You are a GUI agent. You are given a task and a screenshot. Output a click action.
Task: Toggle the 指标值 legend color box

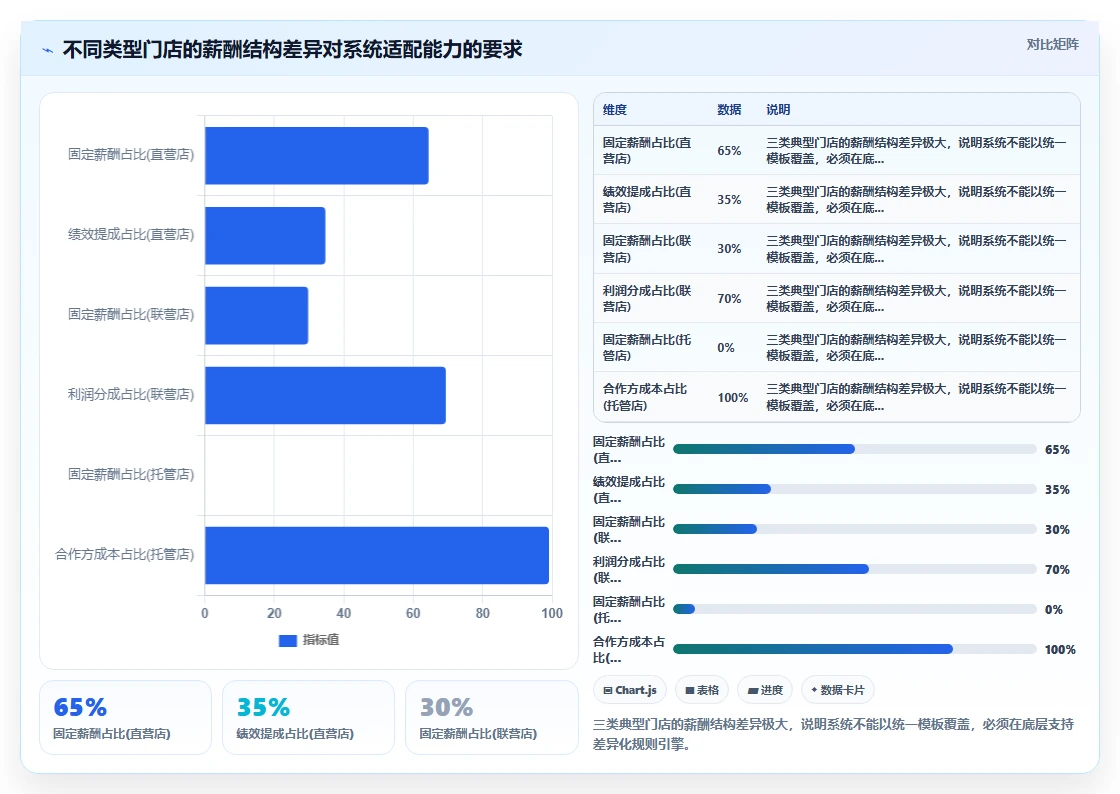pyautogui.click(x=287, y=640)
